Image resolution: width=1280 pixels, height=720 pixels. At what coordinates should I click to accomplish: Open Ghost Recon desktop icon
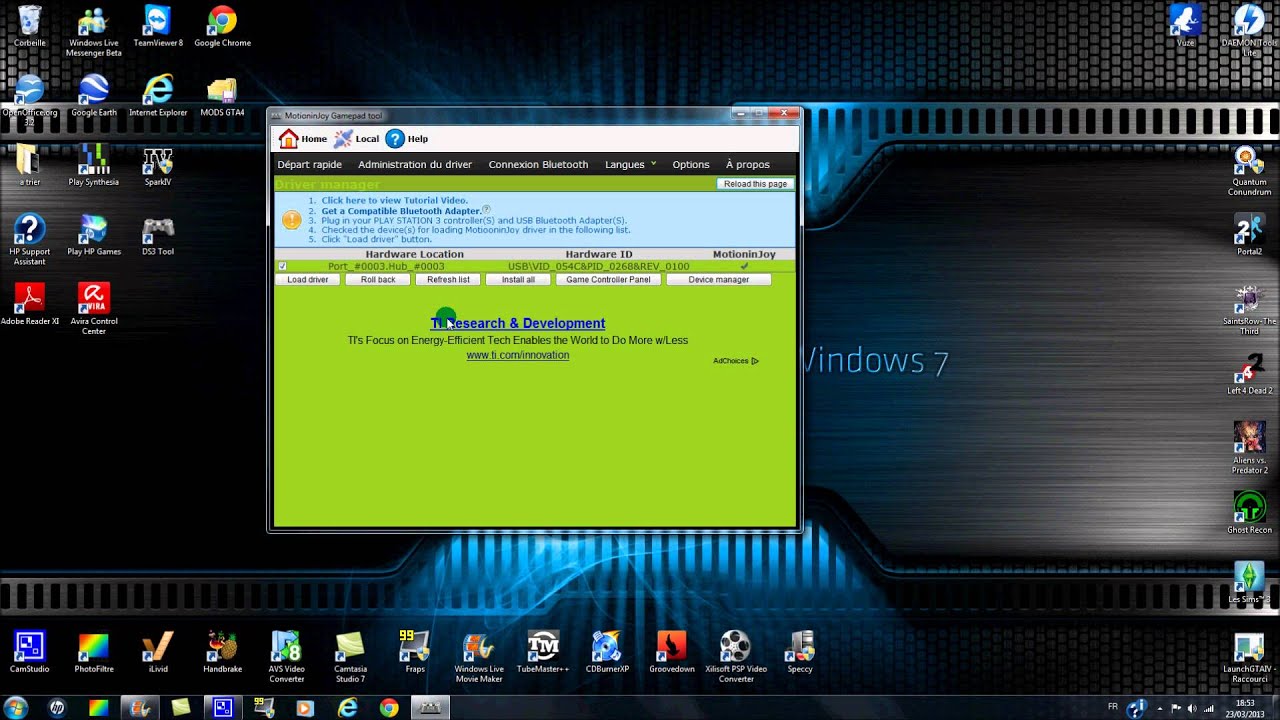pos(1249,513)
